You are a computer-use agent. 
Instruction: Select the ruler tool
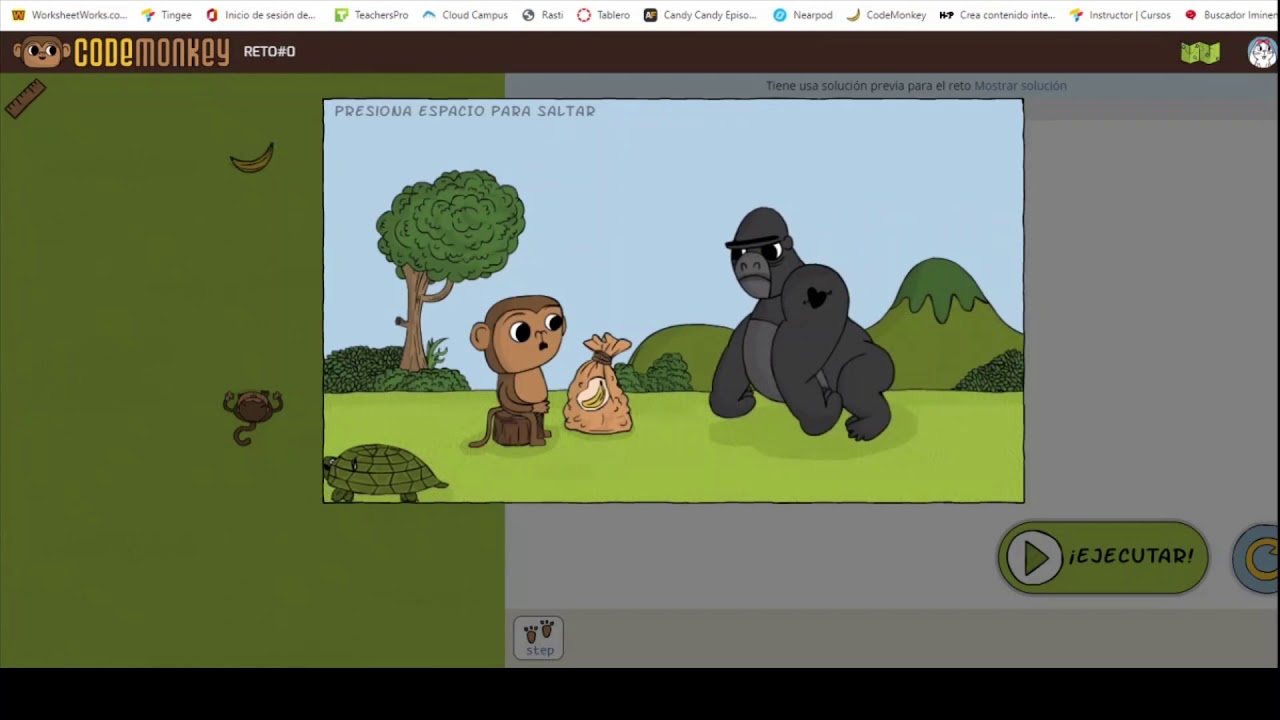[25, 99]
